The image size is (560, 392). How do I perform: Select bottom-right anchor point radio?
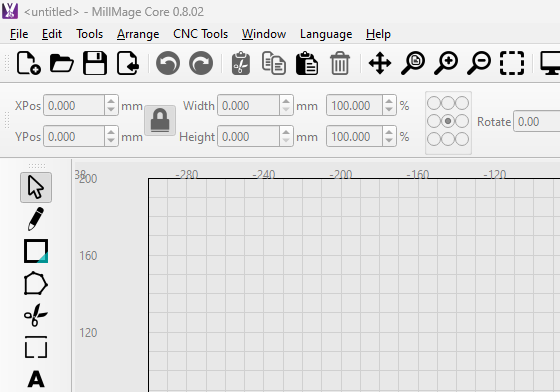coord(462,139)
